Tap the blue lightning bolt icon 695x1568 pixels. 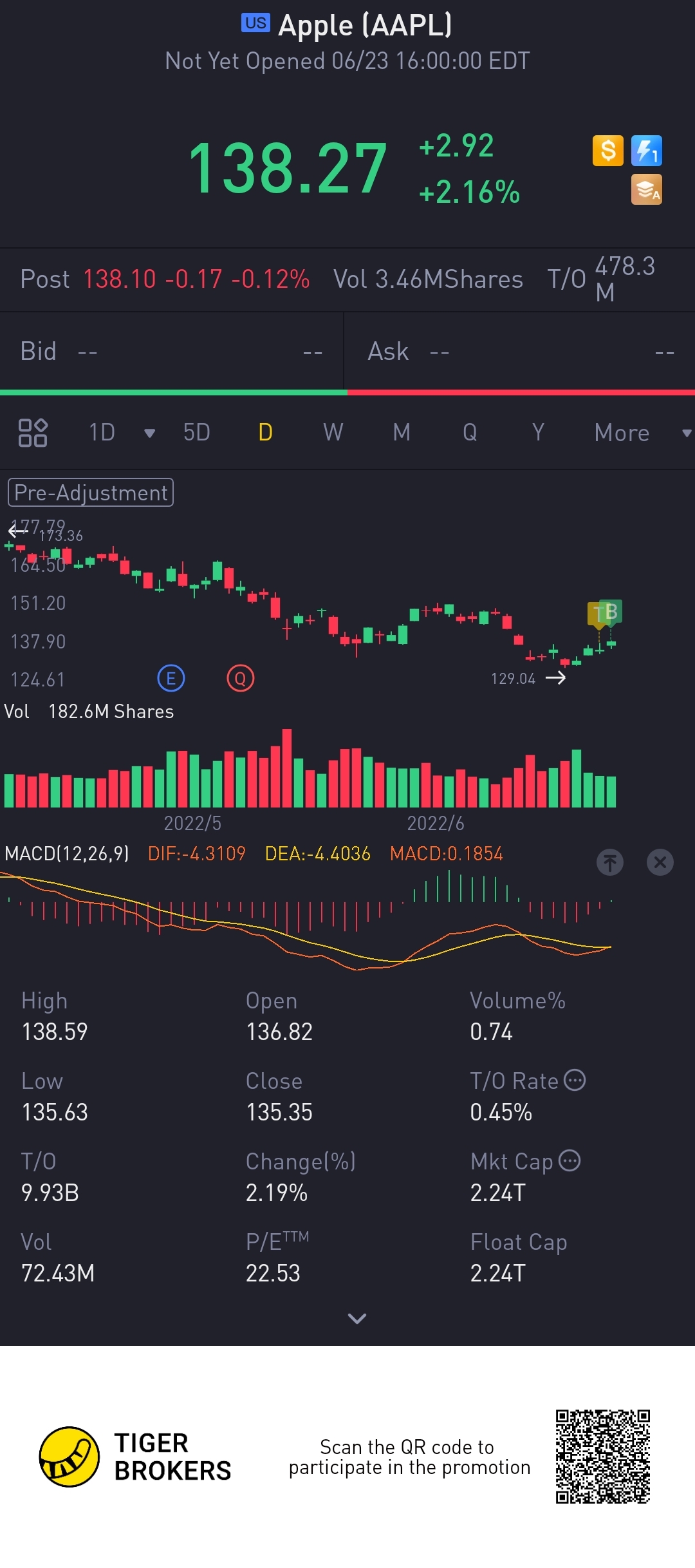pos(646,151)
